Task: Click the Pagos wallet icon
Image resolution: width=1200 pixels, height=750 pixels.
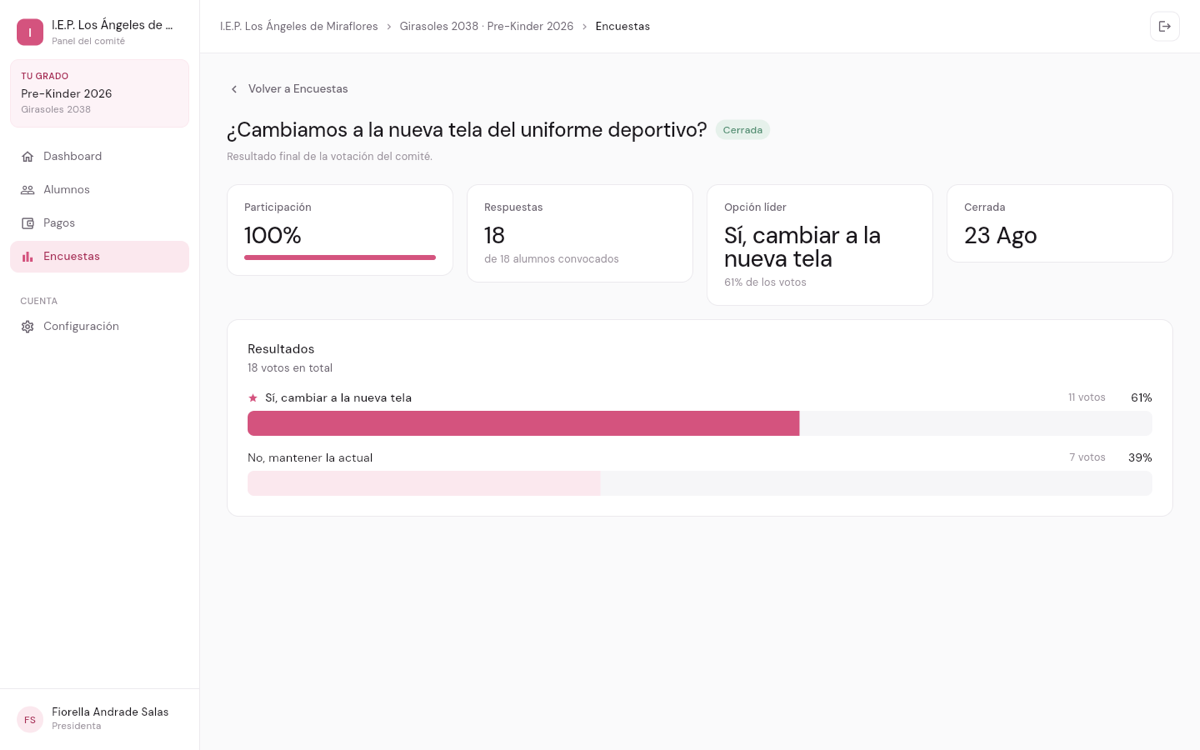Action: pos(28,223)
